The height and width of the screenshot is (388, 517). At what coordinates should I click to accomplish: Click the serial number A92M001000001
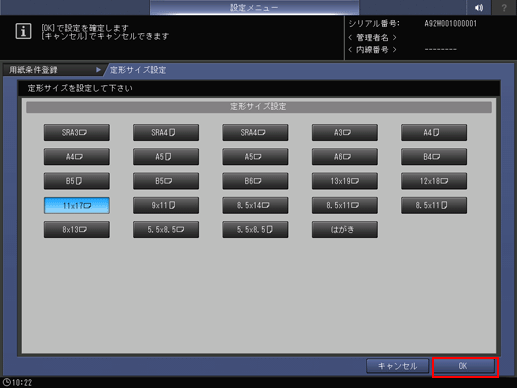[x=450, y=24]
